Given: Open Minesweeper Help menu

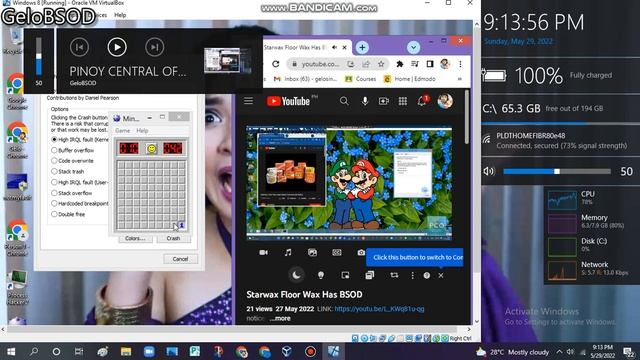Looking at the screenshot, I should point(142,131).
